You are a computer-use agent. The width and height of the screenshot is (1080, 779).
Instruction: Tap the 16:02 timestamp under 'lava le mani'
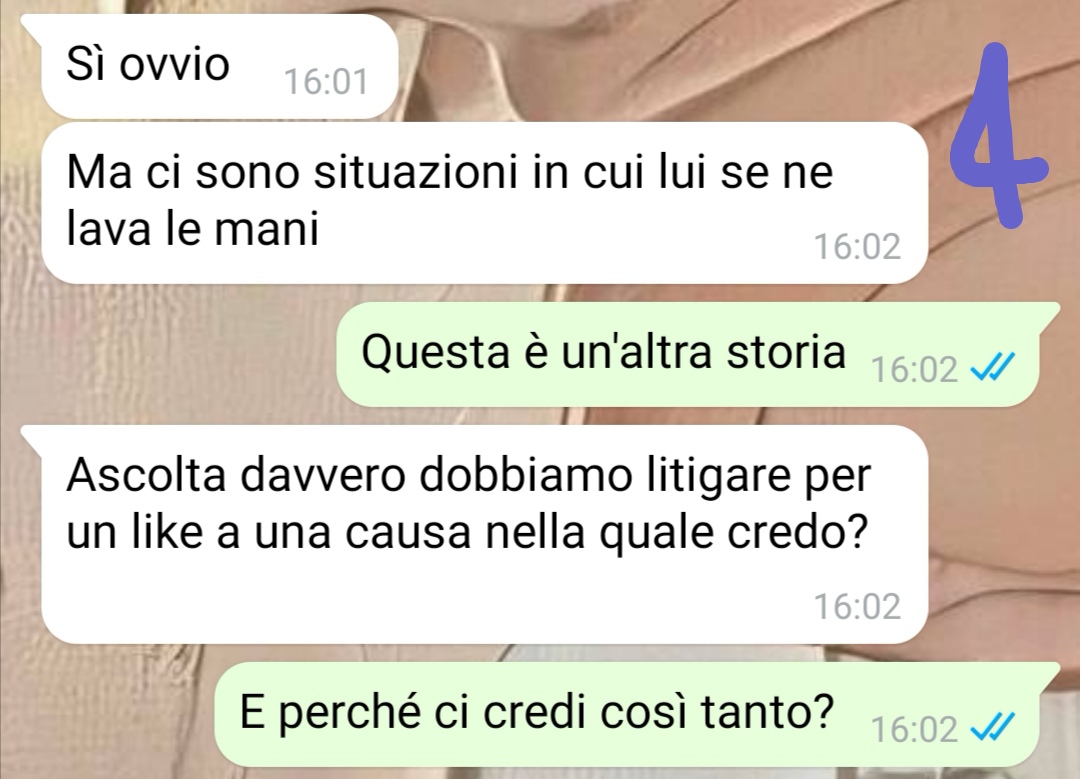[858, 247]
